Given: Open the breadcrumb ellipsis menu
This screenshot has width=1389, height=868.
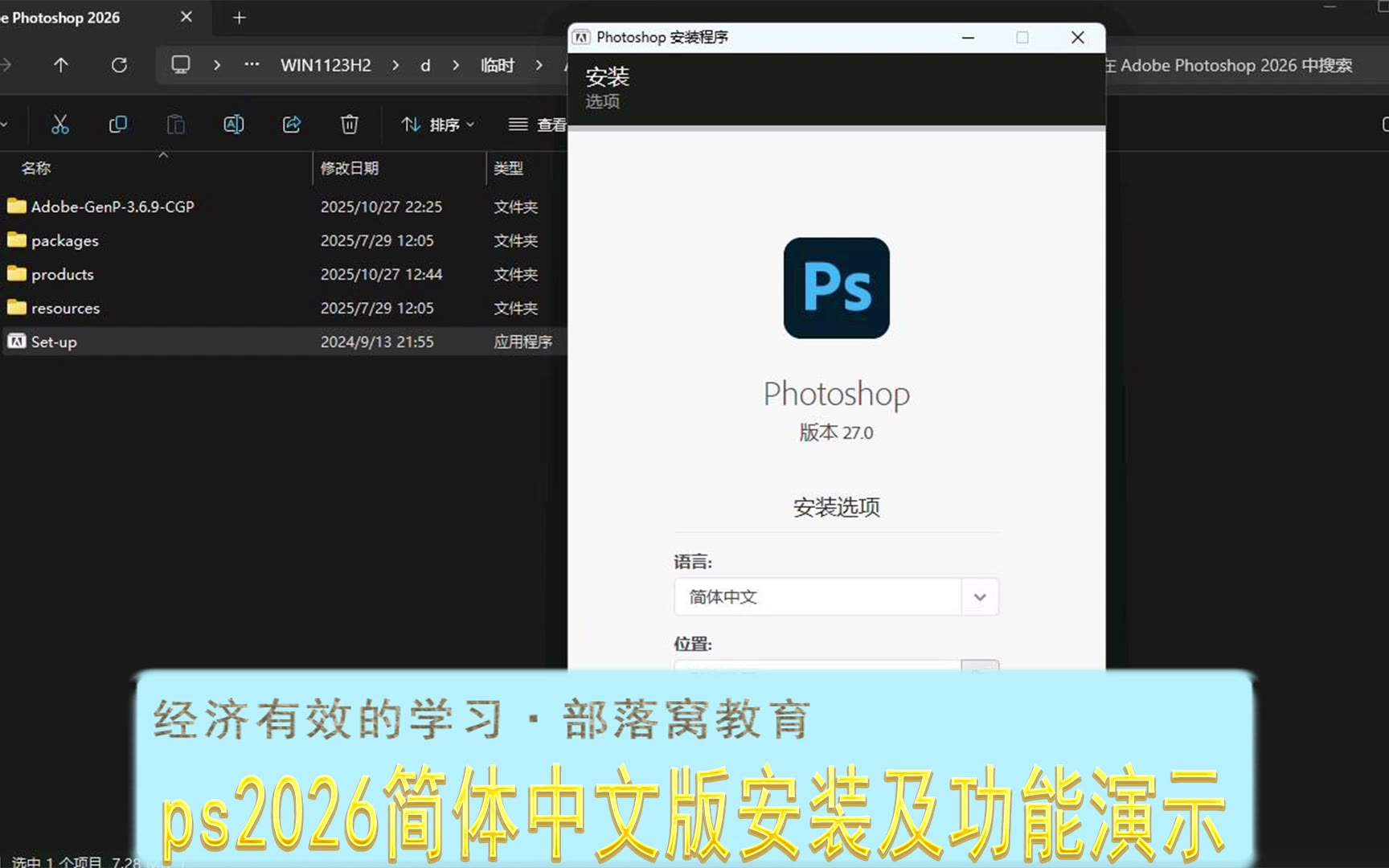Looking at the screenshot, I should [x=252, y=64].
